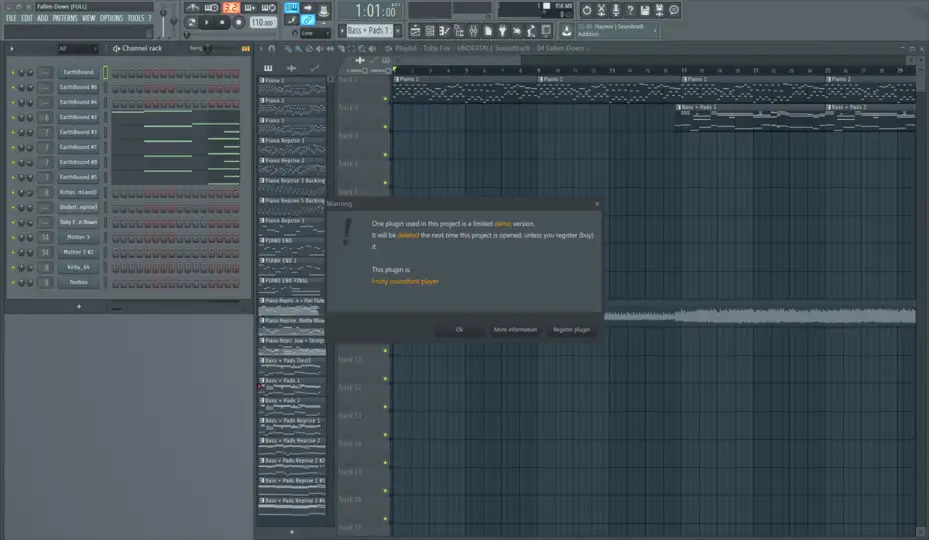Image resolution: width=929 pixels, height=540 pixels.
Task: Toggle first step of Touhou channel
Action: pyautogui.click(x=116, y=283)
